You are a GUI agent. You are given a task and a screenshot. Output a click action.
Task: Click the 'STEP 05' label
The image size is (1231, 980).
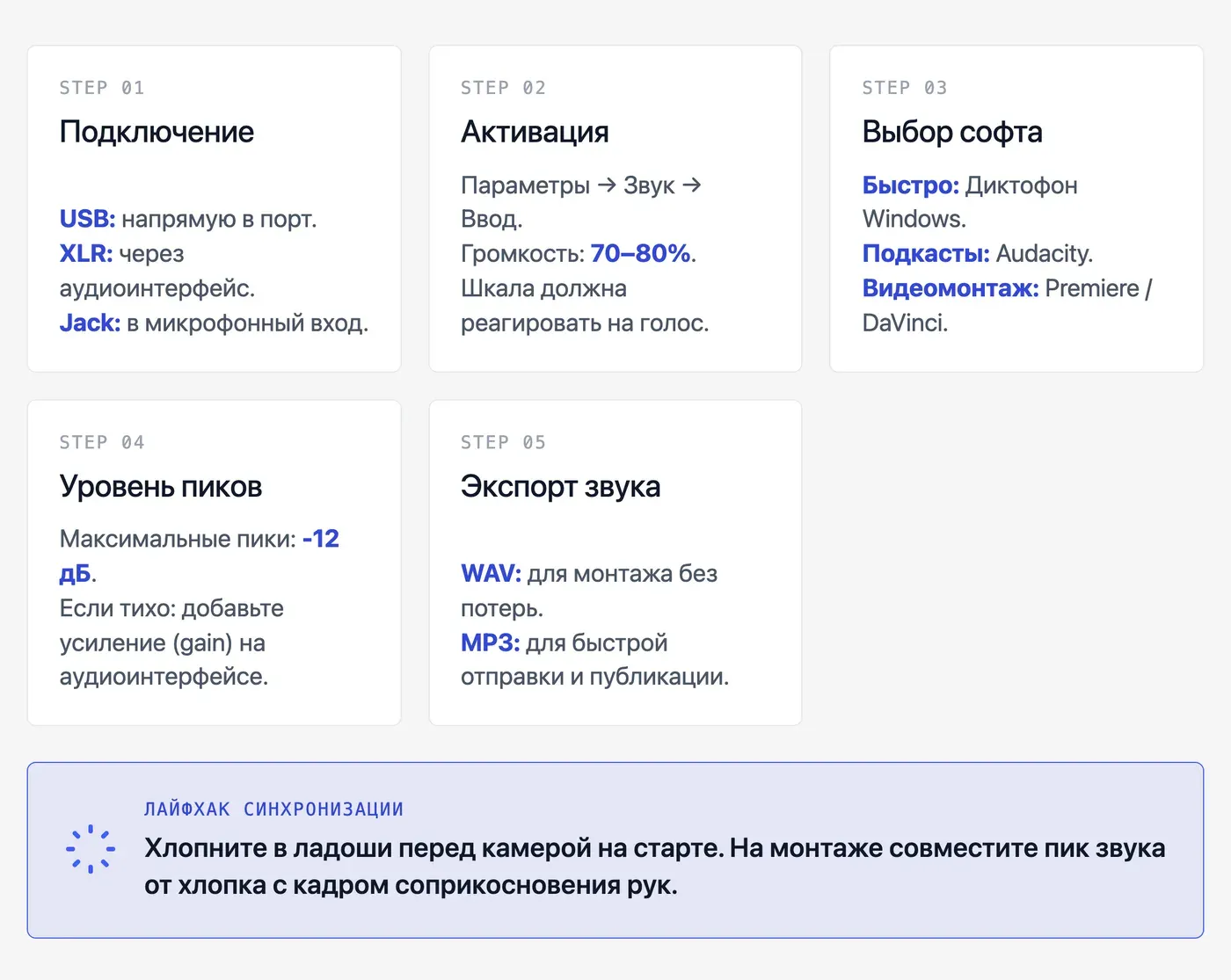pyautogui.click(x=504, y=442)
